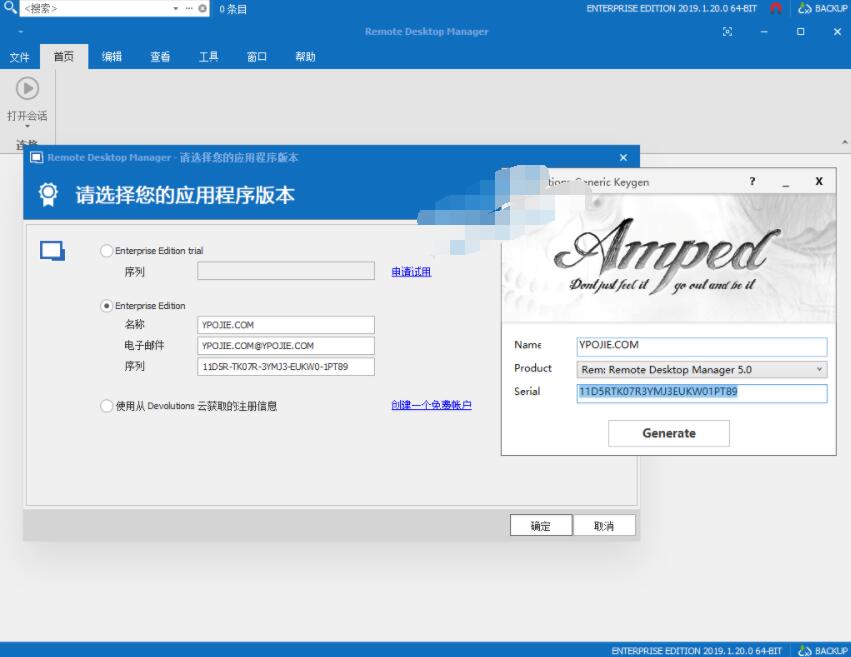Screen dimensions: 851x657
Task: Click the Amped logo banner in Keygen
Action: (x=669, y=258)
